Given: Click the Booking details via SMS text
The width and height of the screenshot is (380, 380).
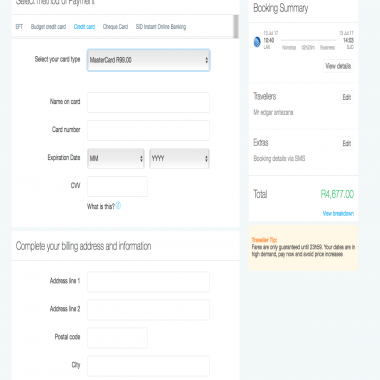Looking at the screenshot, I should pyautogui.click(x=279, y=158).
